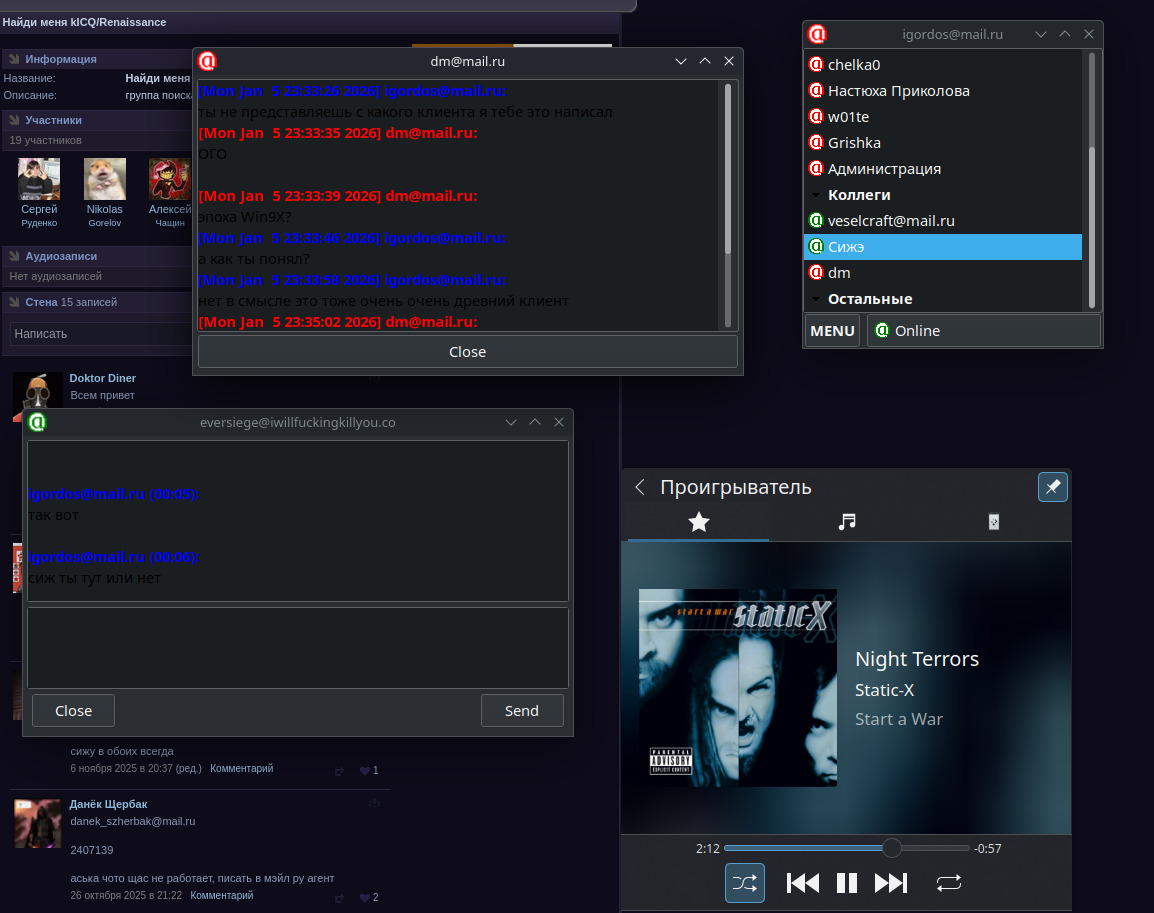Open the MENU button in contact list
This screenshot has width=1154, height=913.
pyautogui.click(x=832, y=331)
